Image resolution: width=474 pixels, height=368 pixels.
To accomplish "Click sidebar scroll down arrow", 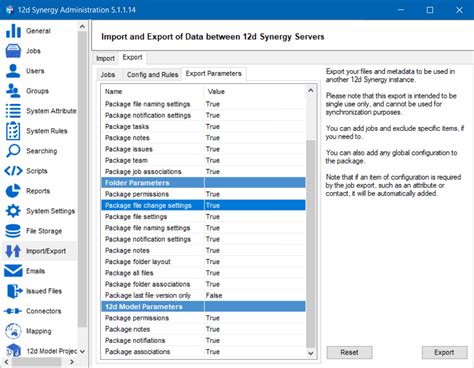I will 82,351.
